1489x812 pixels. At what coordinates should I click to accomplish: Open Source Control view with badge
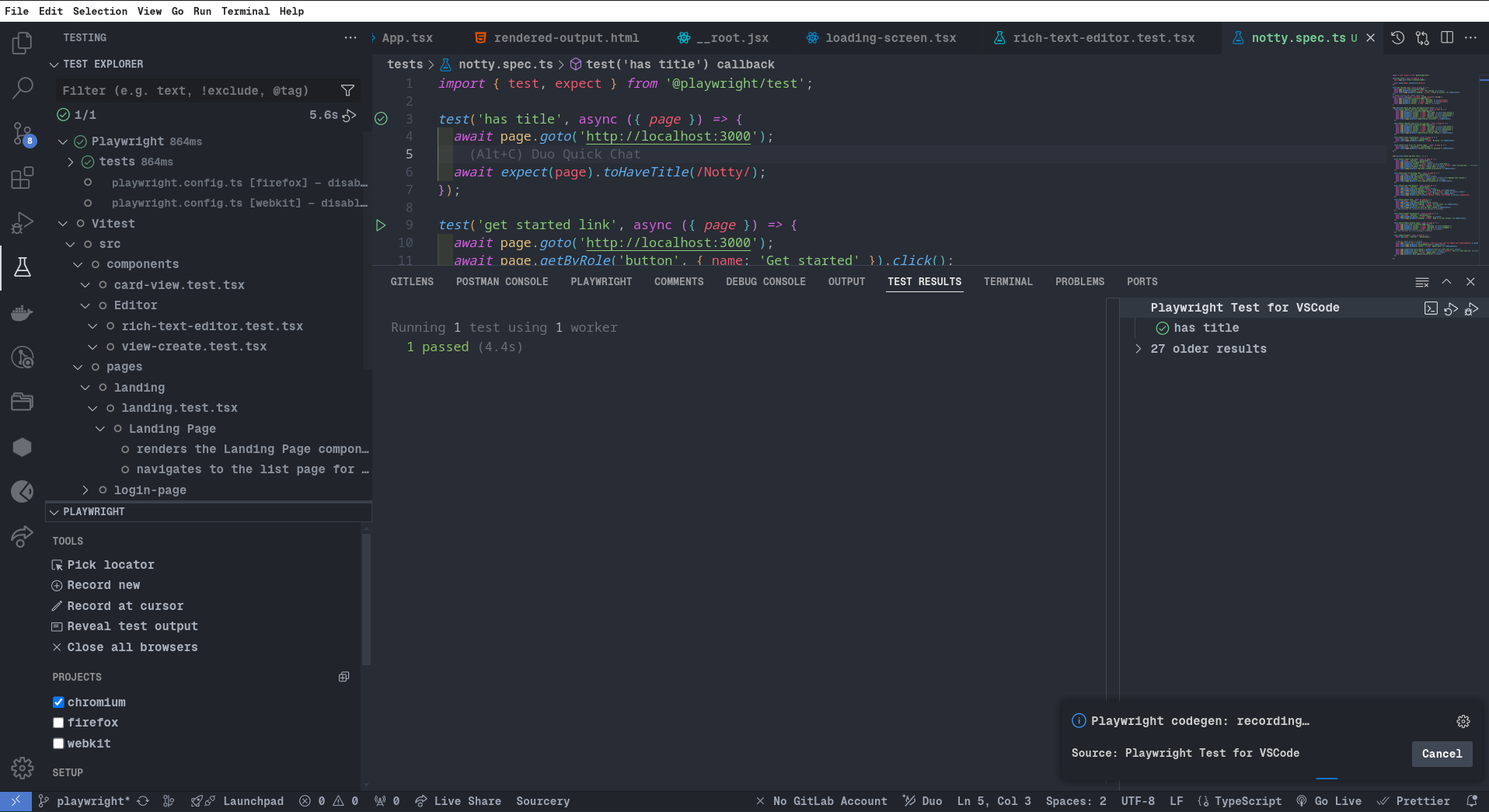click(23, 134)
